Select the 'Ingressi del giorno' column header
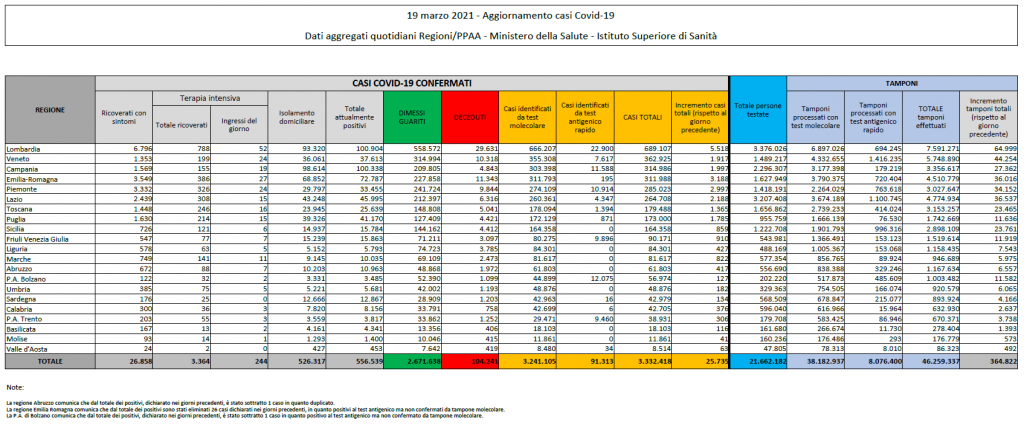 click(238, 124)
